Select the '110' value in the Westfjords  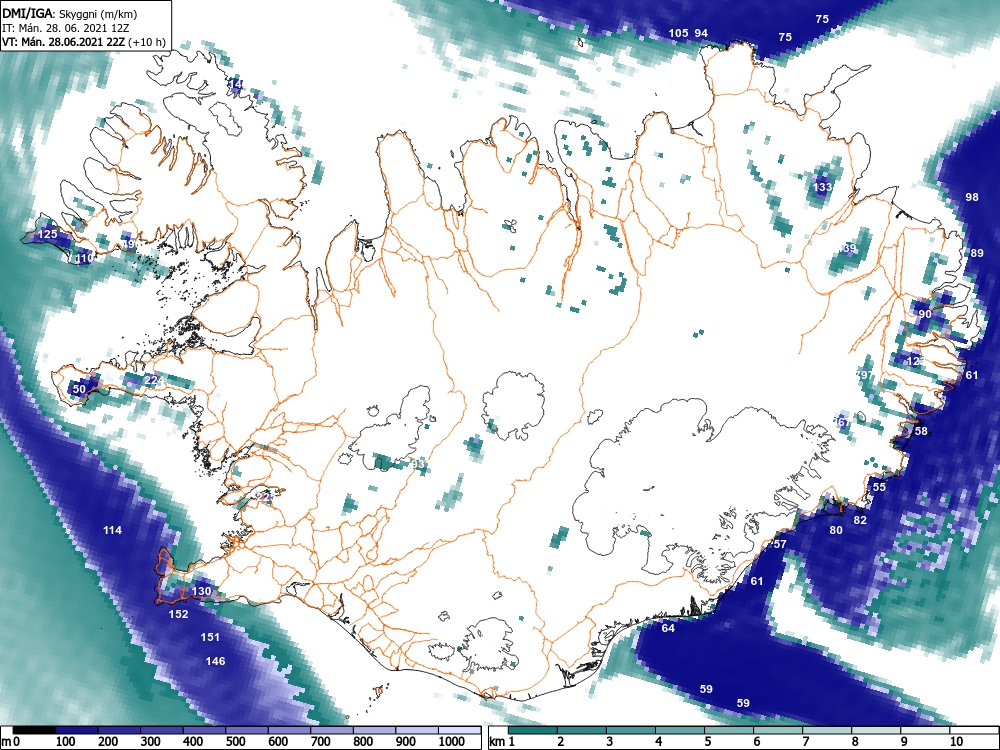click(85, 258)
